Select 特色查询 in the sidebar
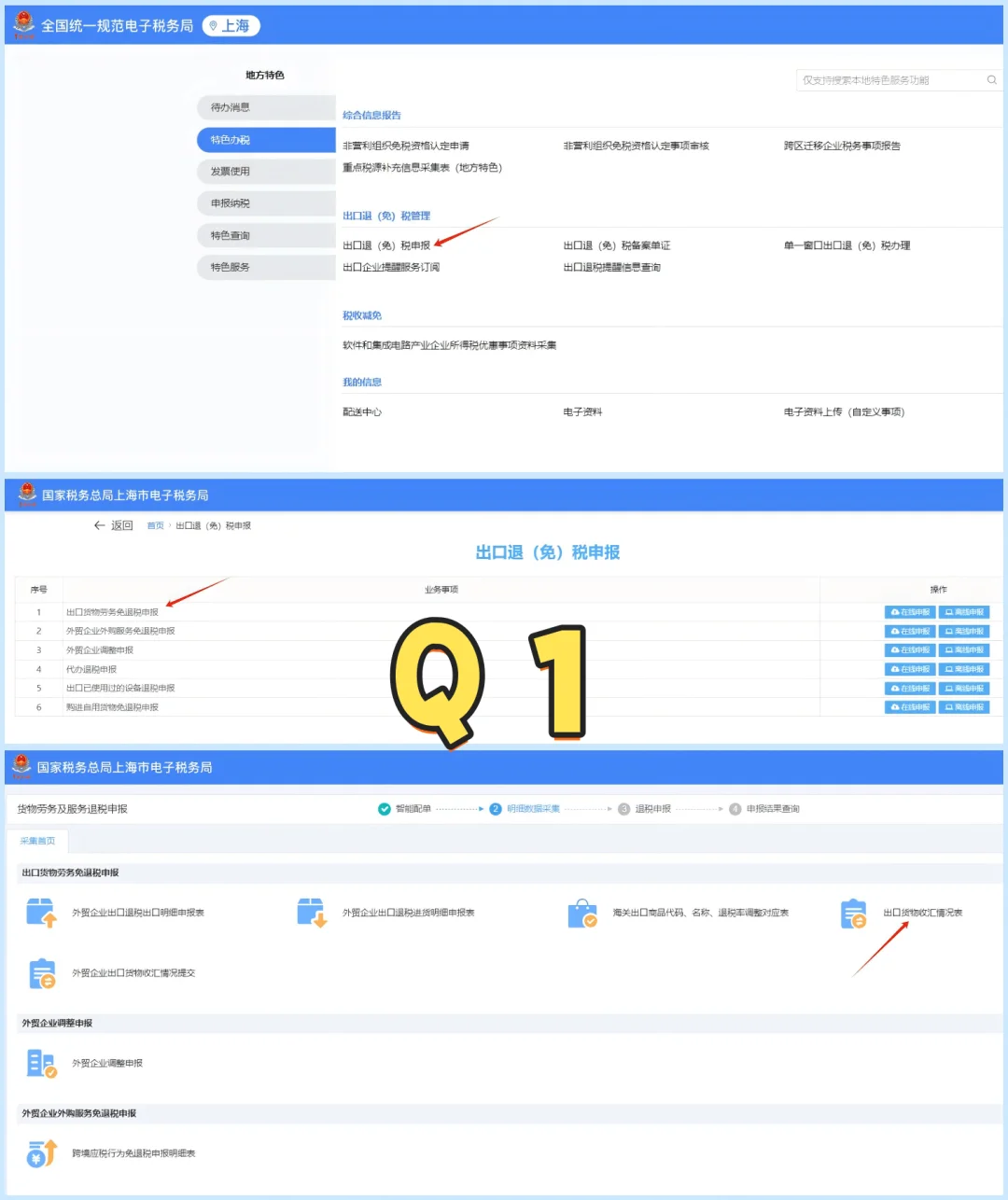The image size is (1008, 1200). [266, 235]
